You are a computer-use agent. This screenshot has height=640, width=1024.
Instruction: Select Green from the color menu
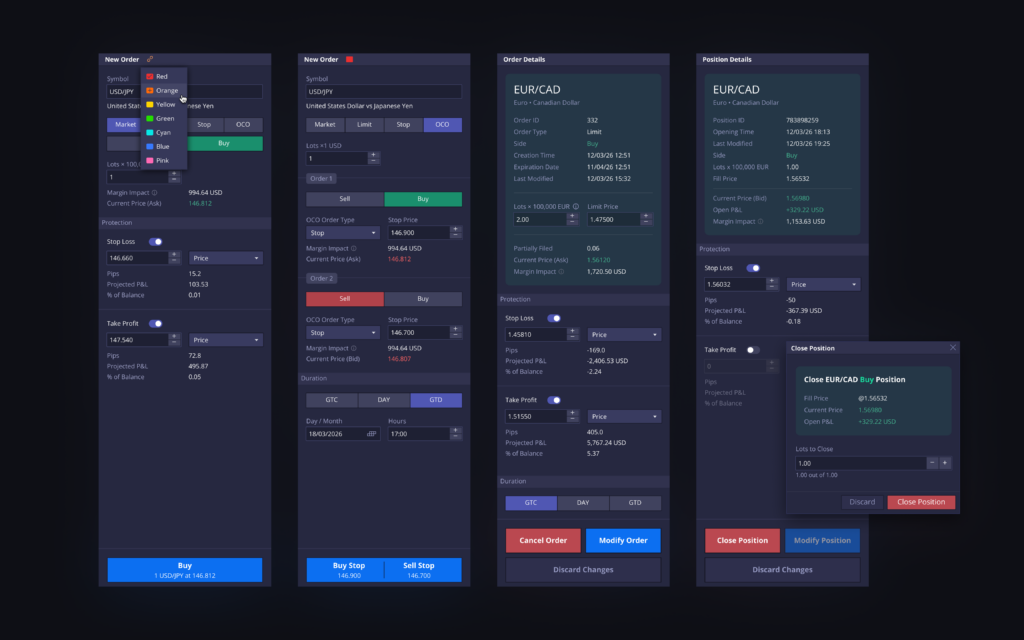163,118
